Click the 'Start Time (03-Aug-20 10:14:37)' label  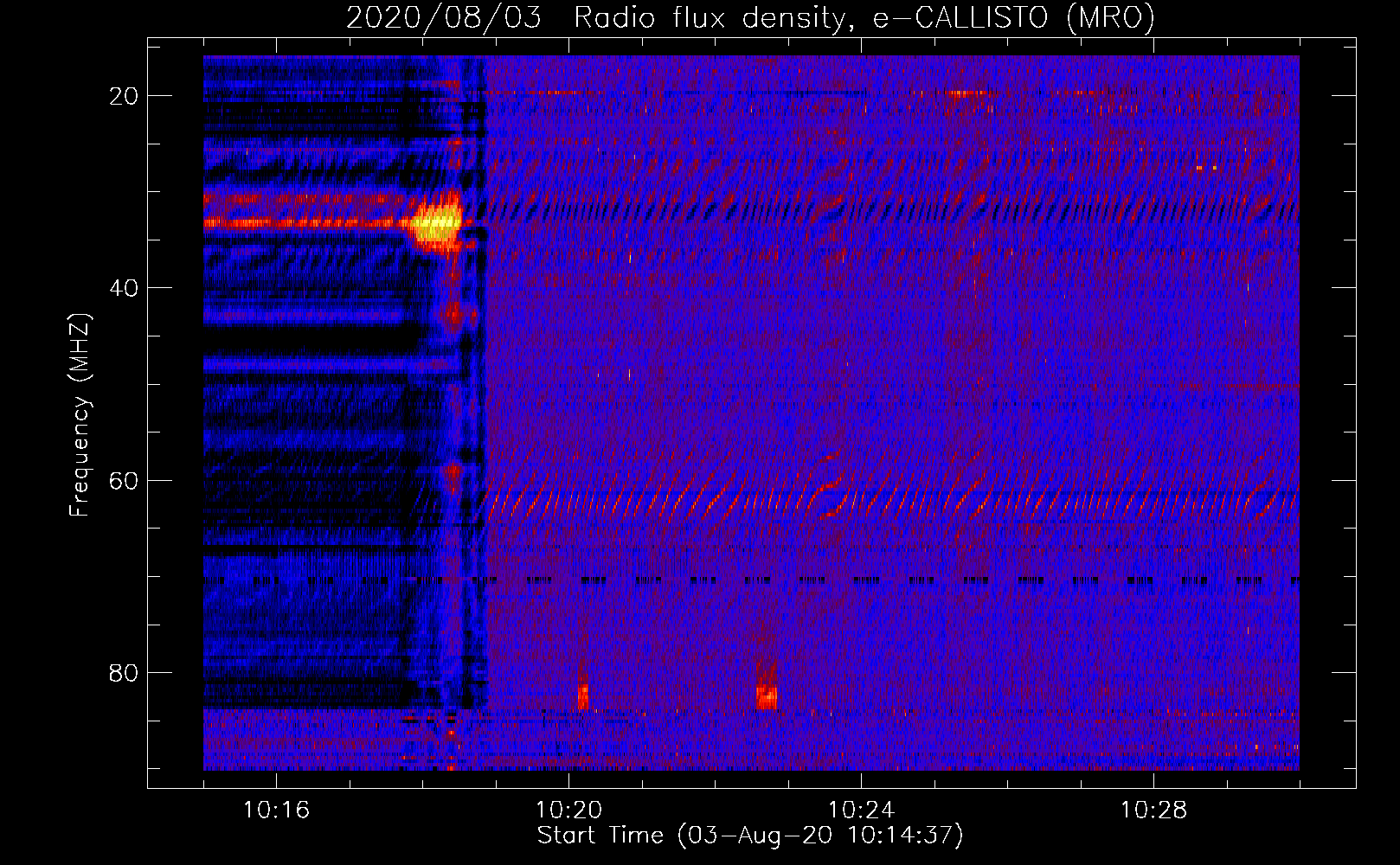[x=750, y=836]
